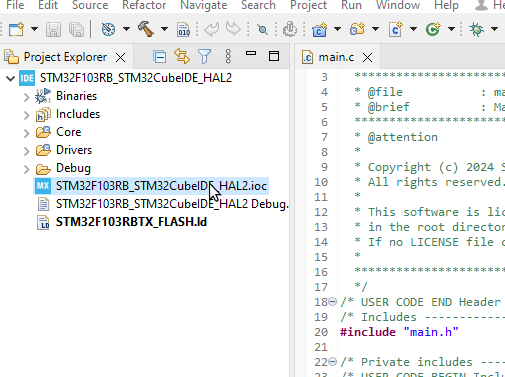Open the Search menu
Screen dimensions: 505x377
[258, 5]
